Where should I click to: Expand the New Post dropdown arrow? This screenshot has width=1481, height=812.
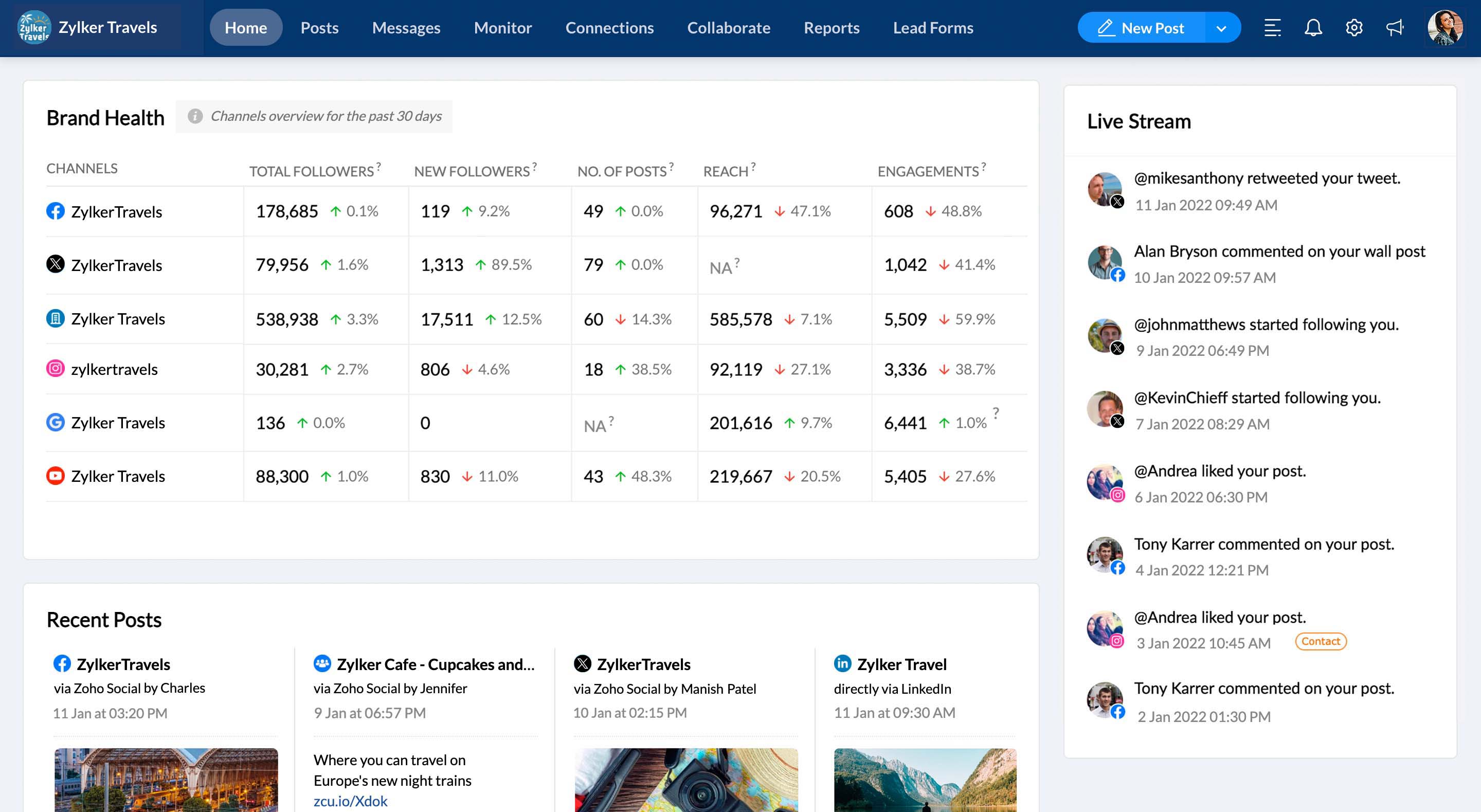1222,28
